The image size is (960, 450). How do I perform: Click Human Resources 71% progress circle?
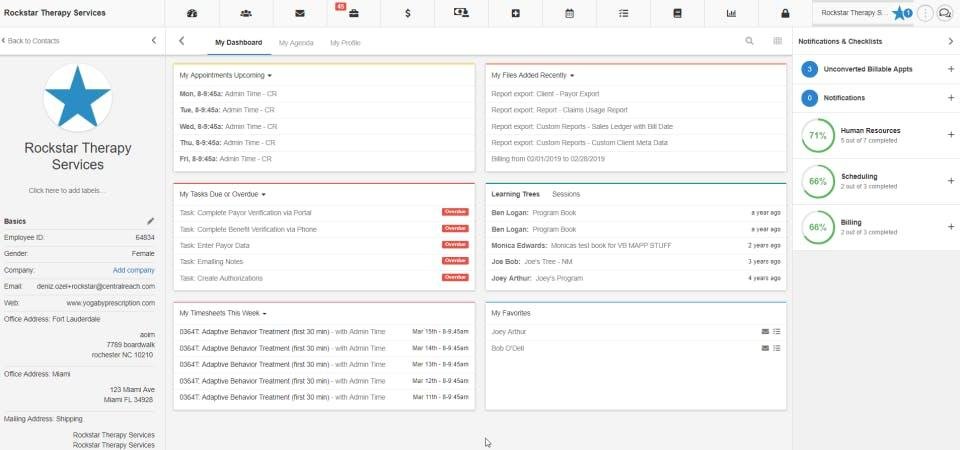[818, 135]
